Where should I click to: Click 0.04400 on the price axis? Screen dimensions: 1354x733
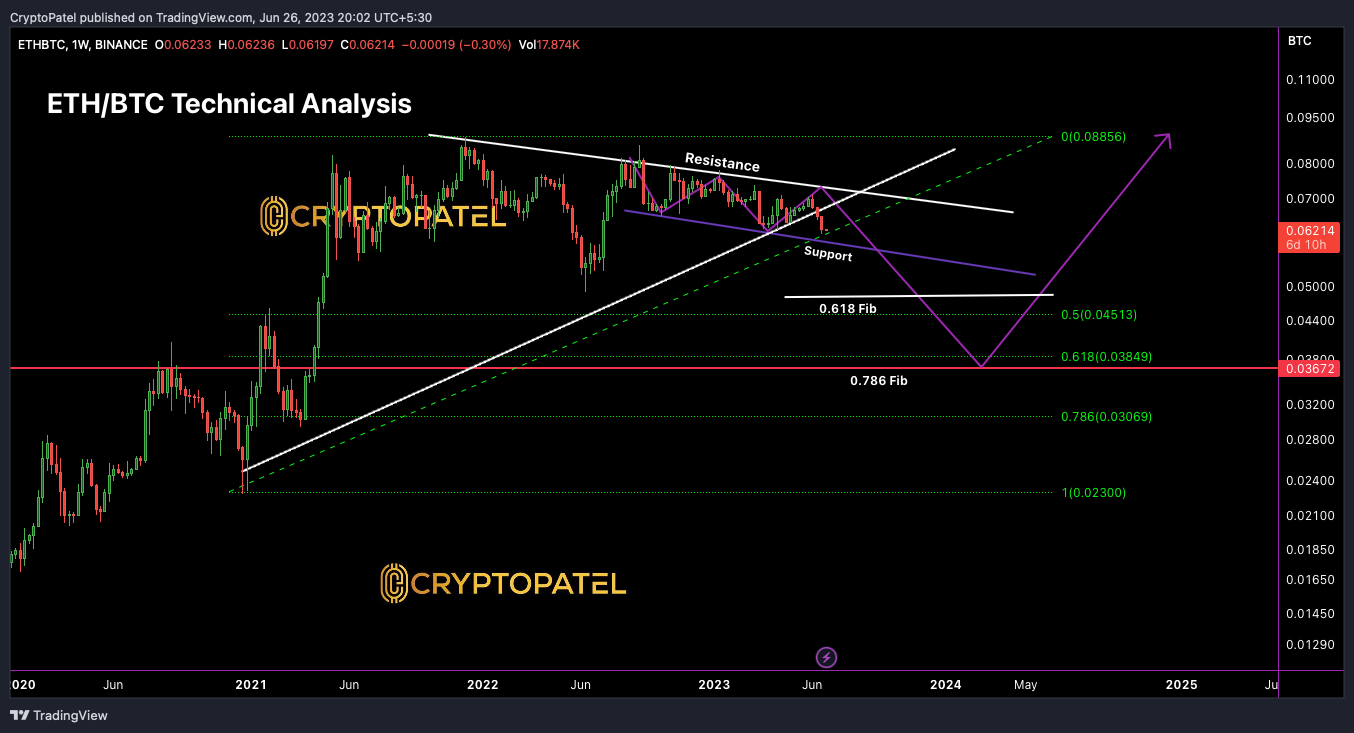(x=1310, y=321)
